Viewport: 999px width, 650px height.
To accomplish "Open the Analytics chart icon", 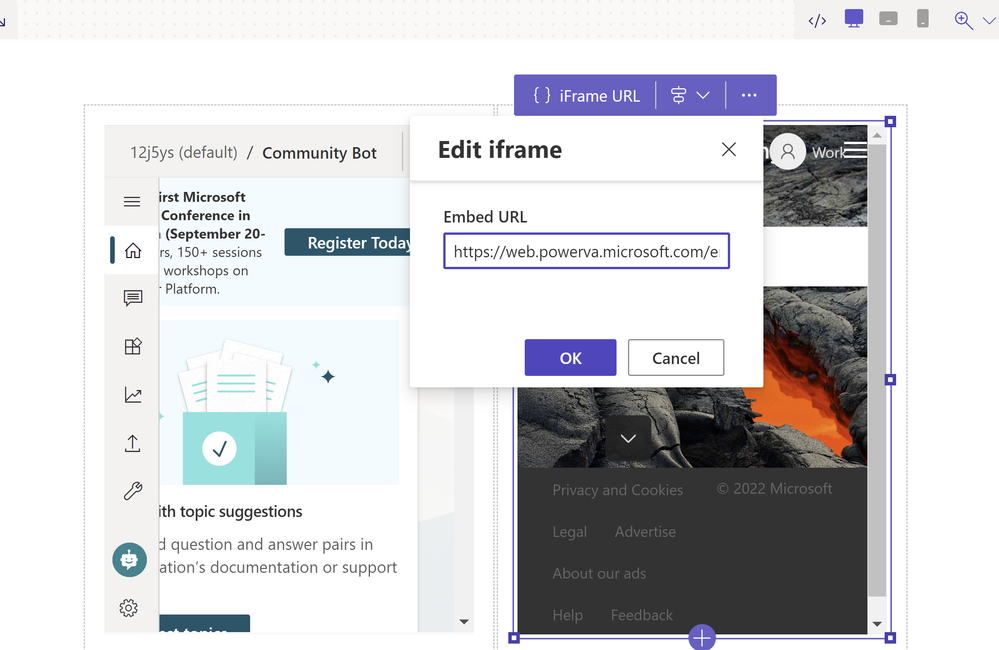I will tap(133, 395).
